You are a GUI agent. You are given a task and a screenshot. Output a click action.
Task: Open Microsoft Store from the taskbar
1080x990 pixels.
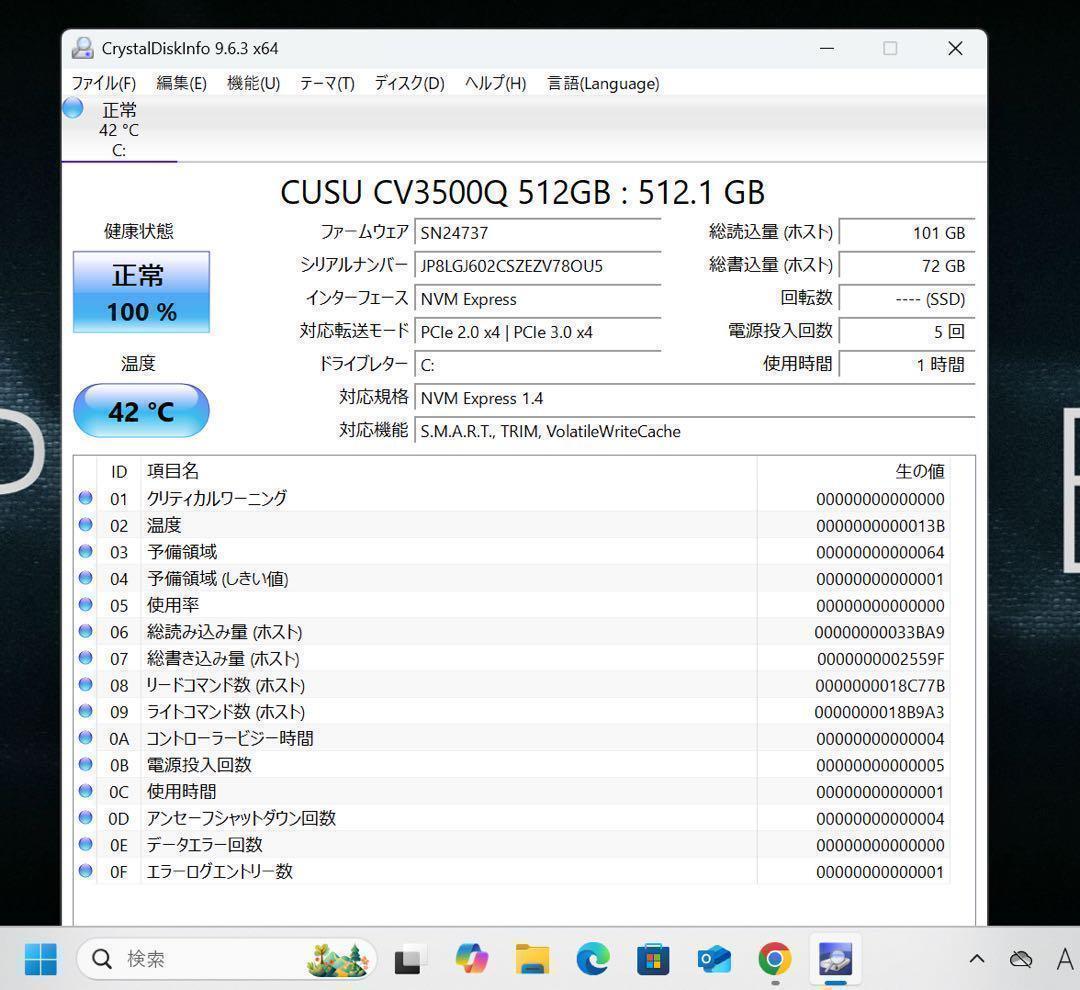click(653, 959)
